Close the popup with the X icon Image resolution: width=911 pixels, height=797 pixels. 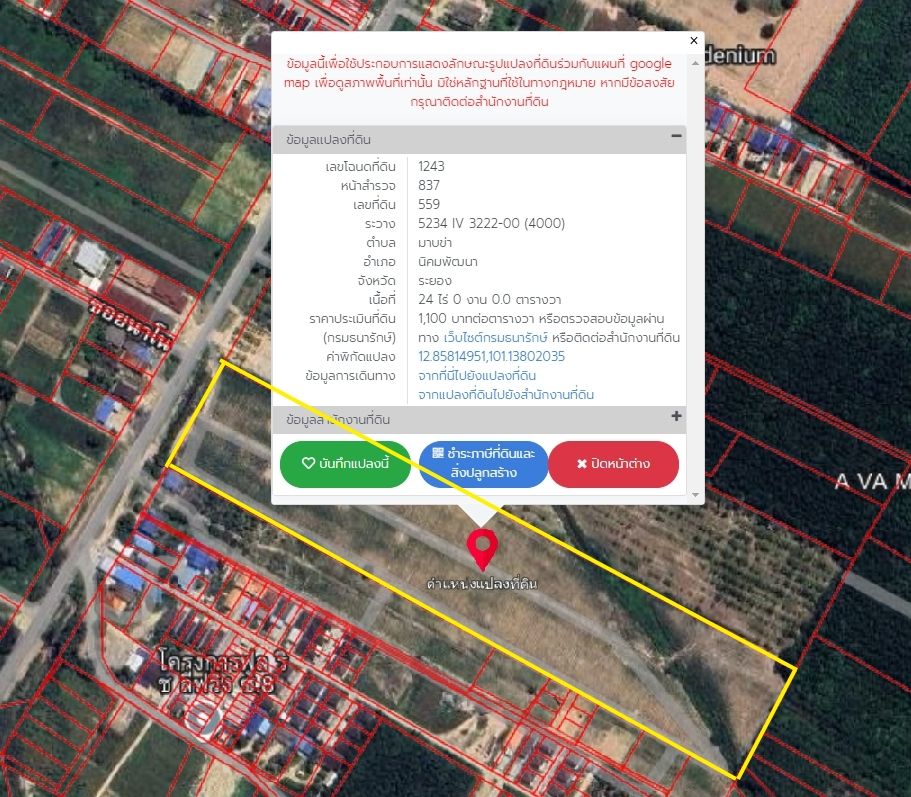coord(693,40)
